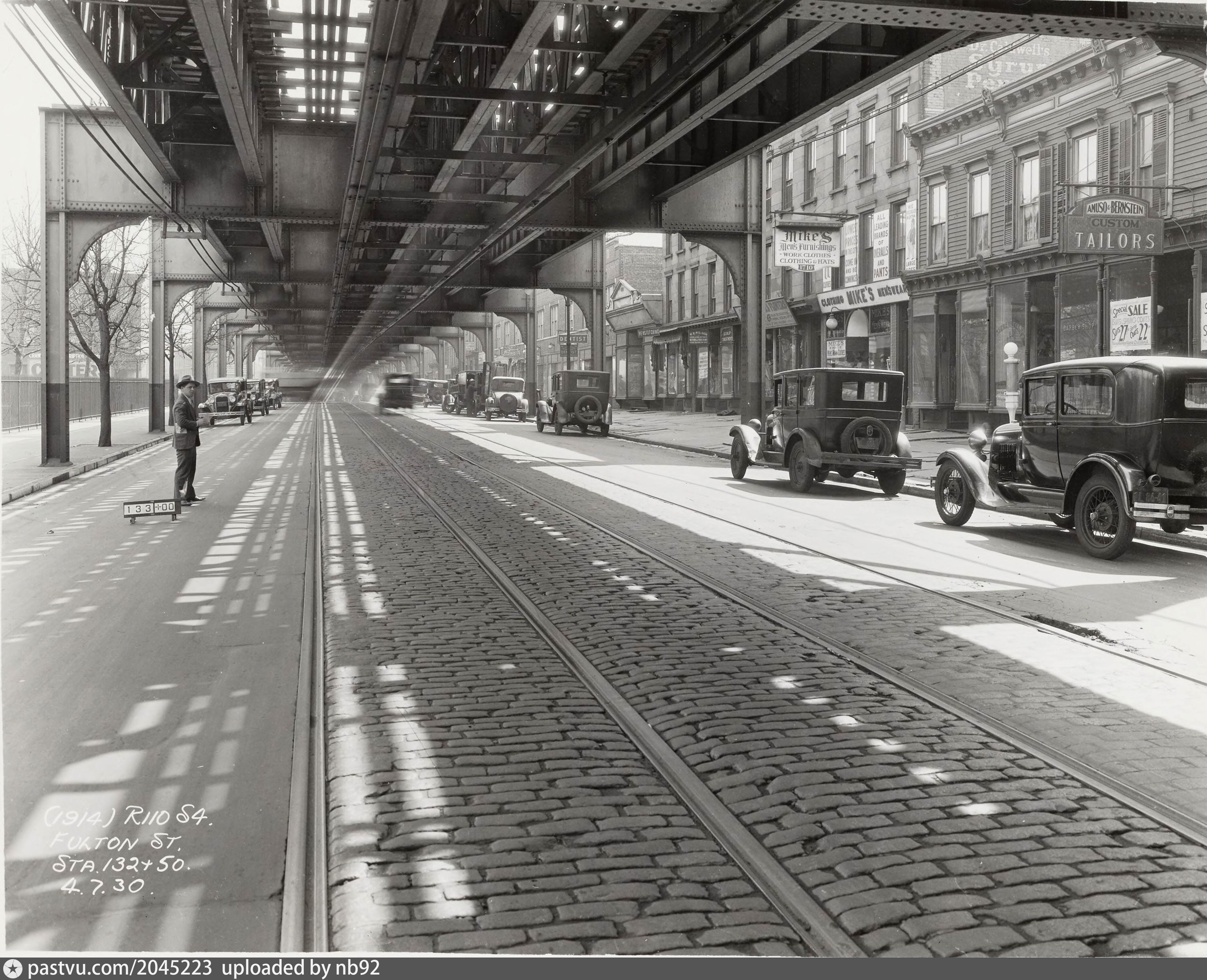
Task: Click the 'All Leading Brands Overalls and Pants' sign
Action: click(881, 246)
